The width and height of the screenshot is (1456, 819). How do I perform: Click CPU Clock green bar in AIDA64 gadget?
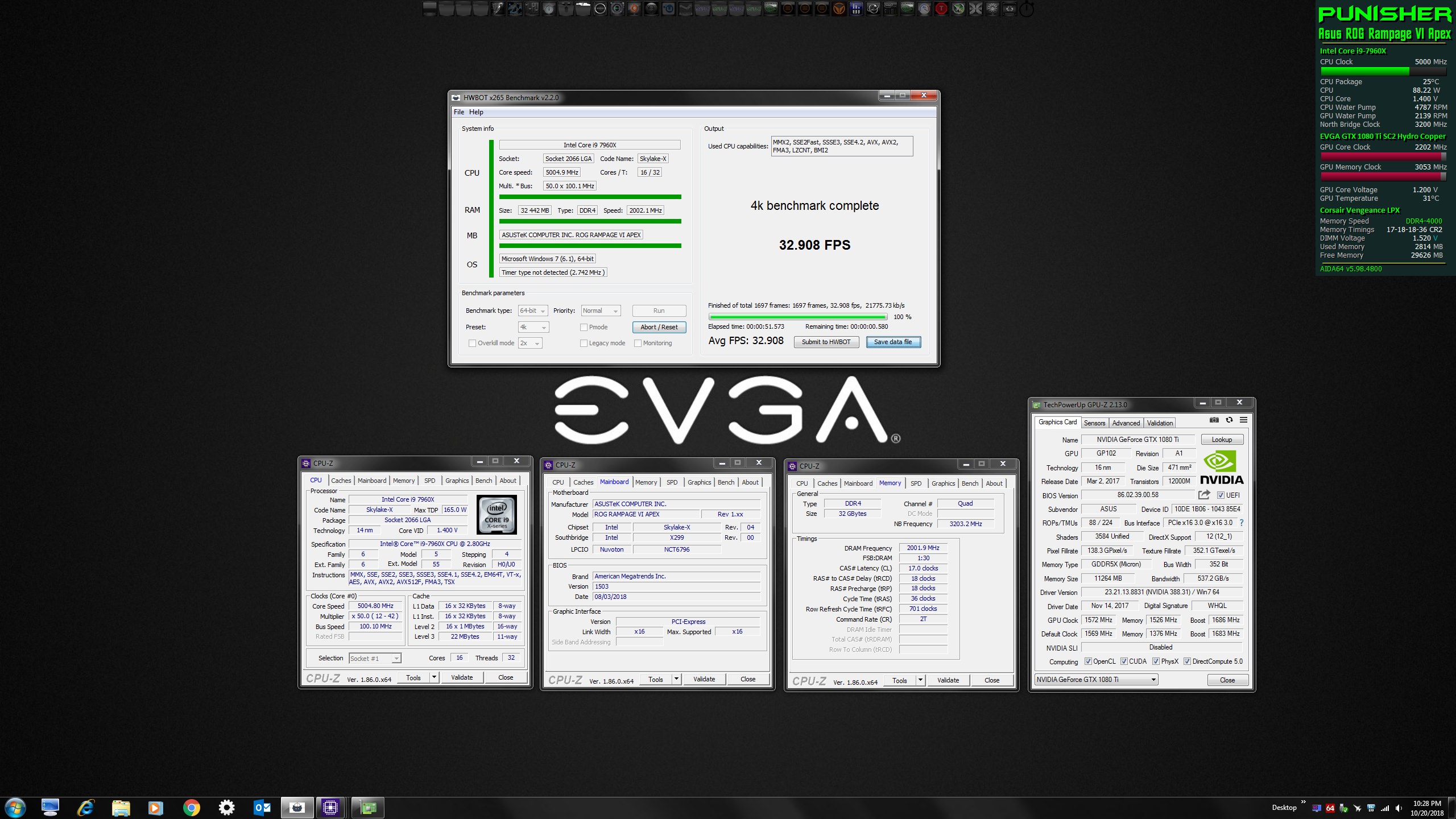1383,72
